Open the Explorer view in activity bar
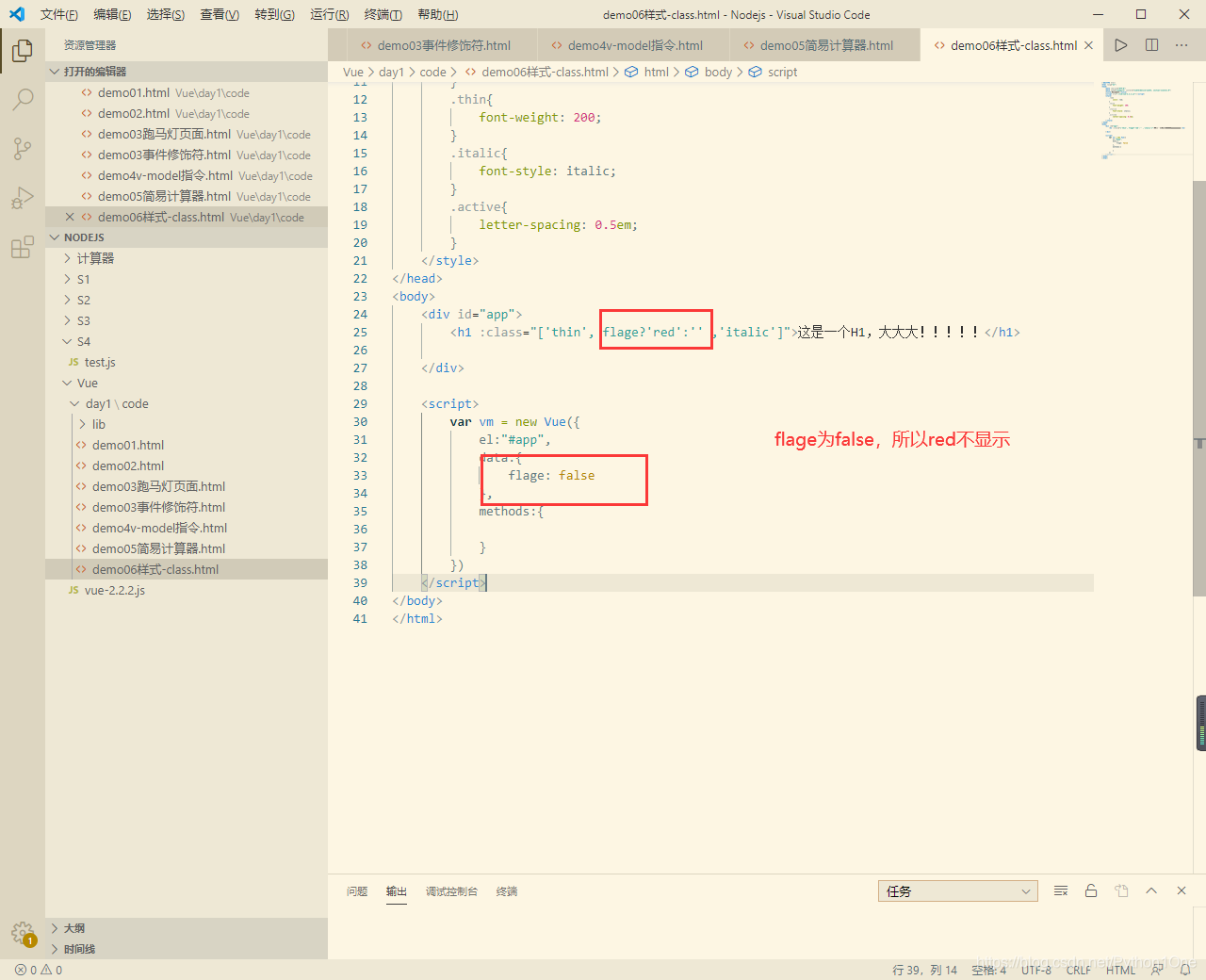This screenshot has width=1206, height=980. 23,50
